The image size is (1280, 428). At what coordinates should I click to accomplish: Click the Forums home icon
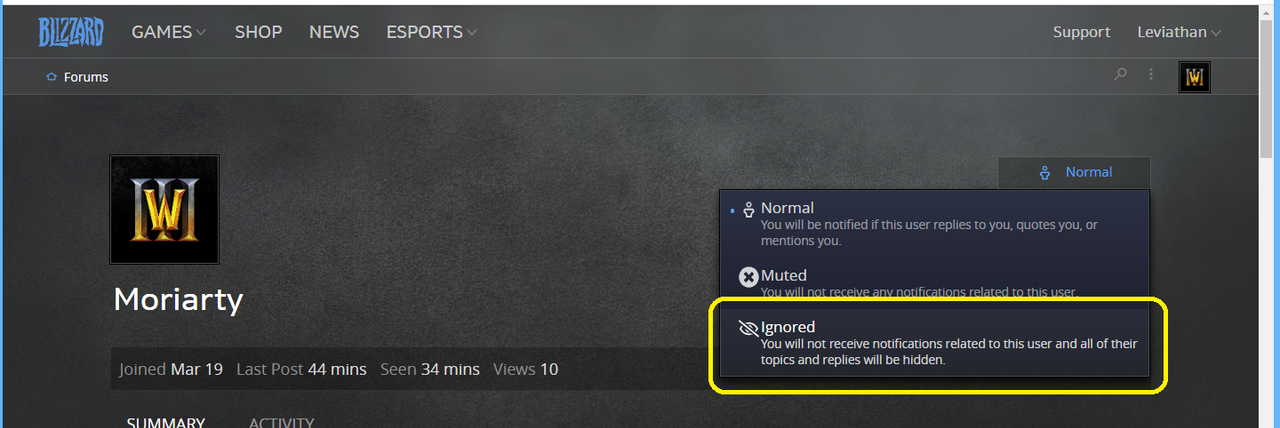pyautogui.click(x=51, y=77)
